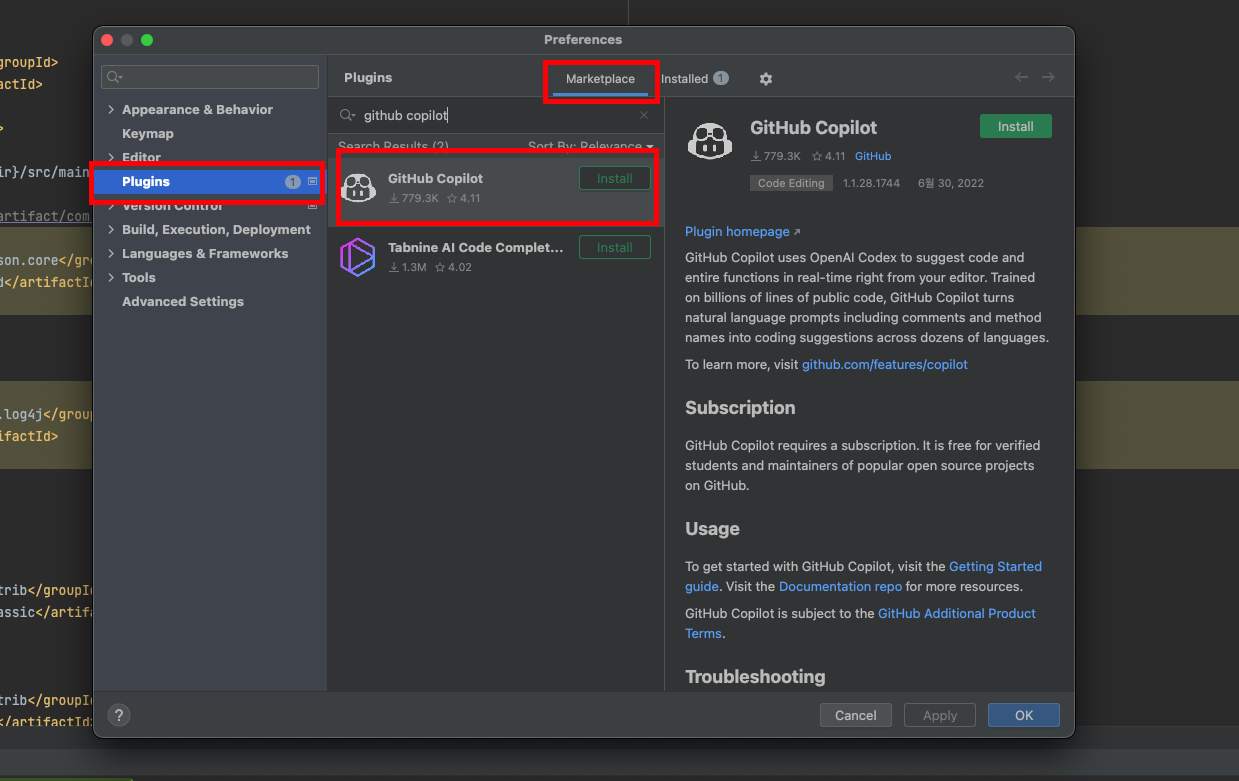Go back with the left arrow
Screen dimensions: 1239x781
1021,78
